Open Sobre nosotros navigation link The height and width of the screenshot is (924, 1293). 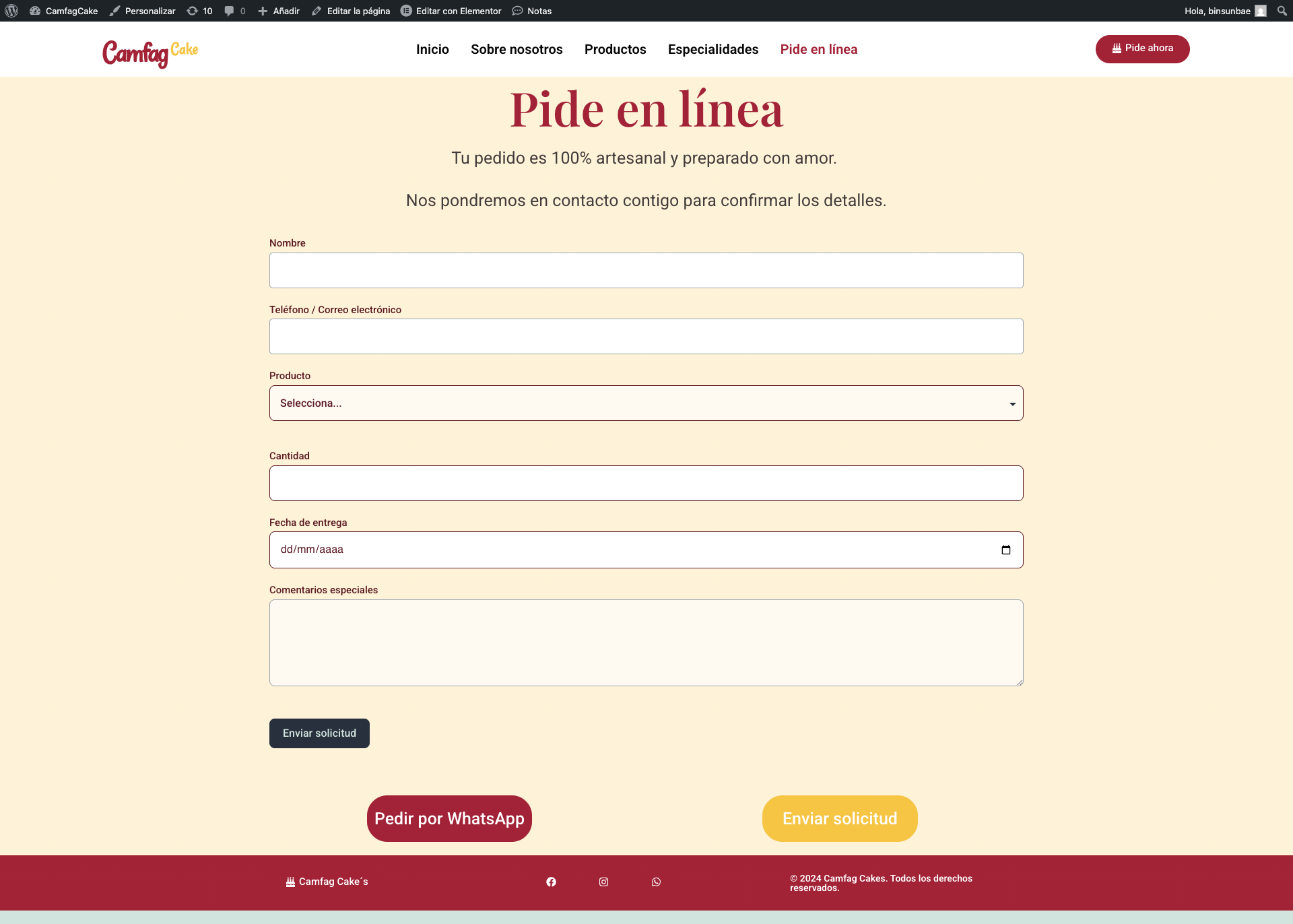[517, 49]
